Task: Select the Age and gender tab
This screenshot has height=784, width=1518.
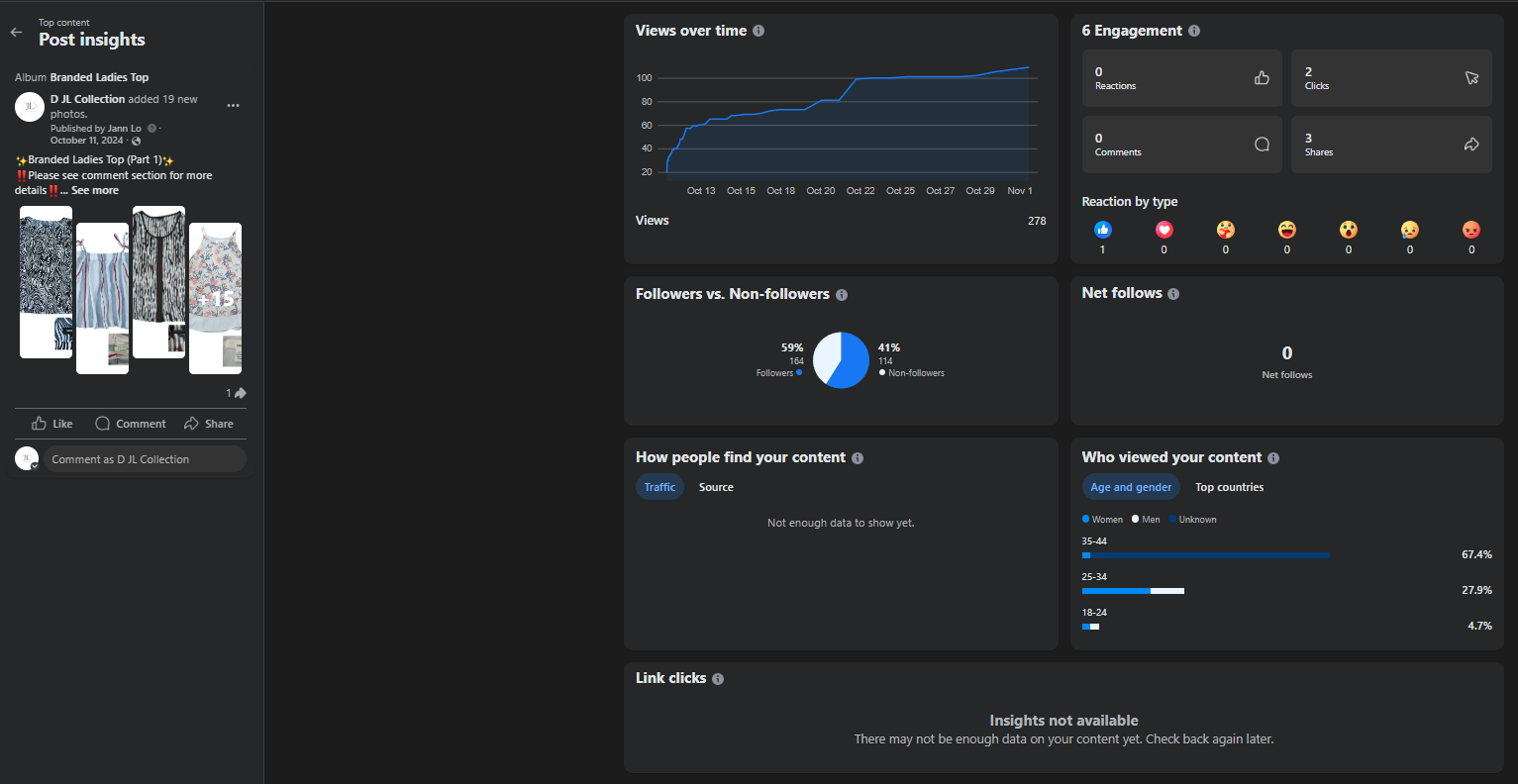Action: pos(1131,487)
